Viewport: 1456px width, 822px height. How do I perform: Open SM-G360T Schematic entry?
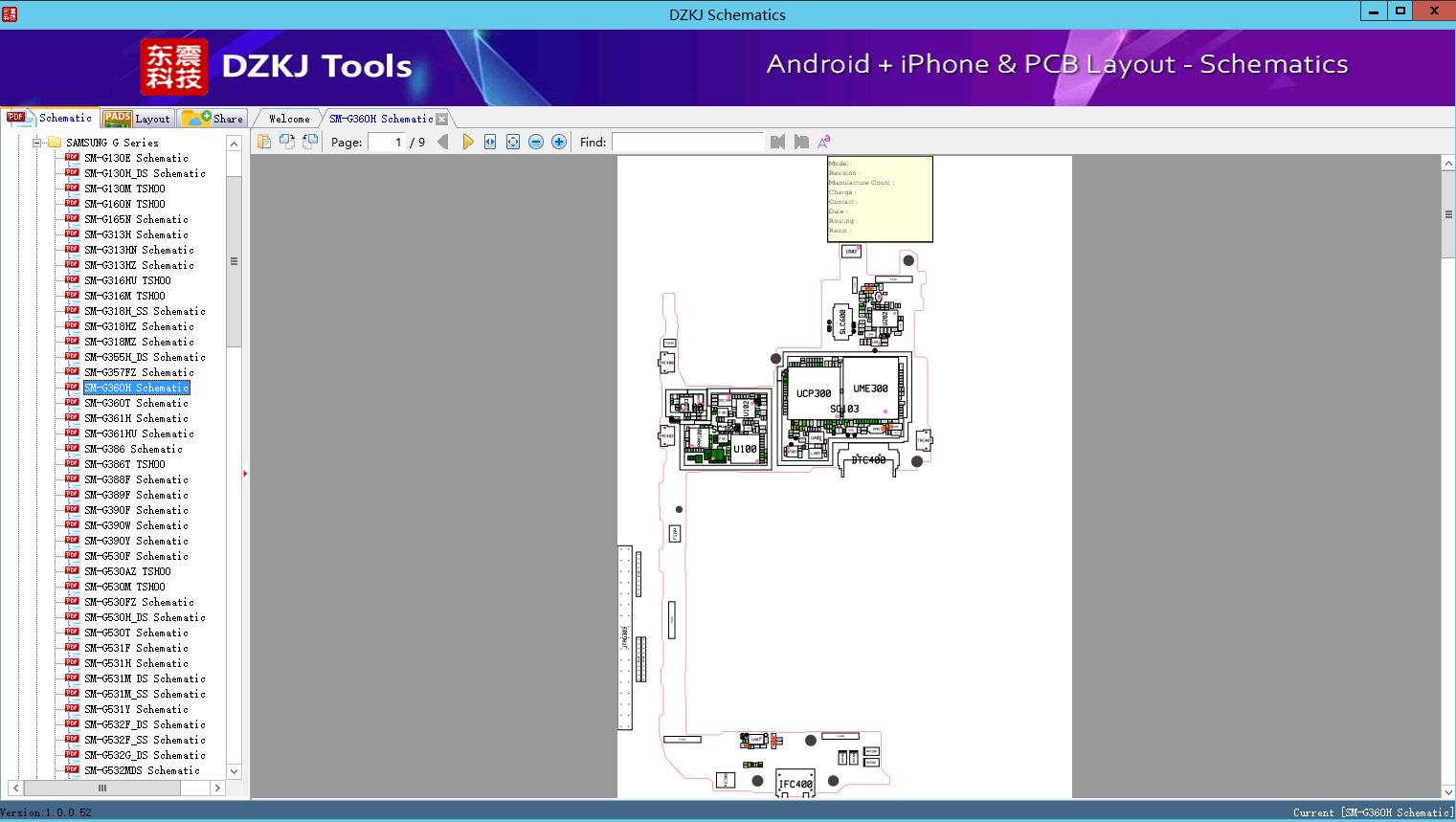tap(136, 403)
